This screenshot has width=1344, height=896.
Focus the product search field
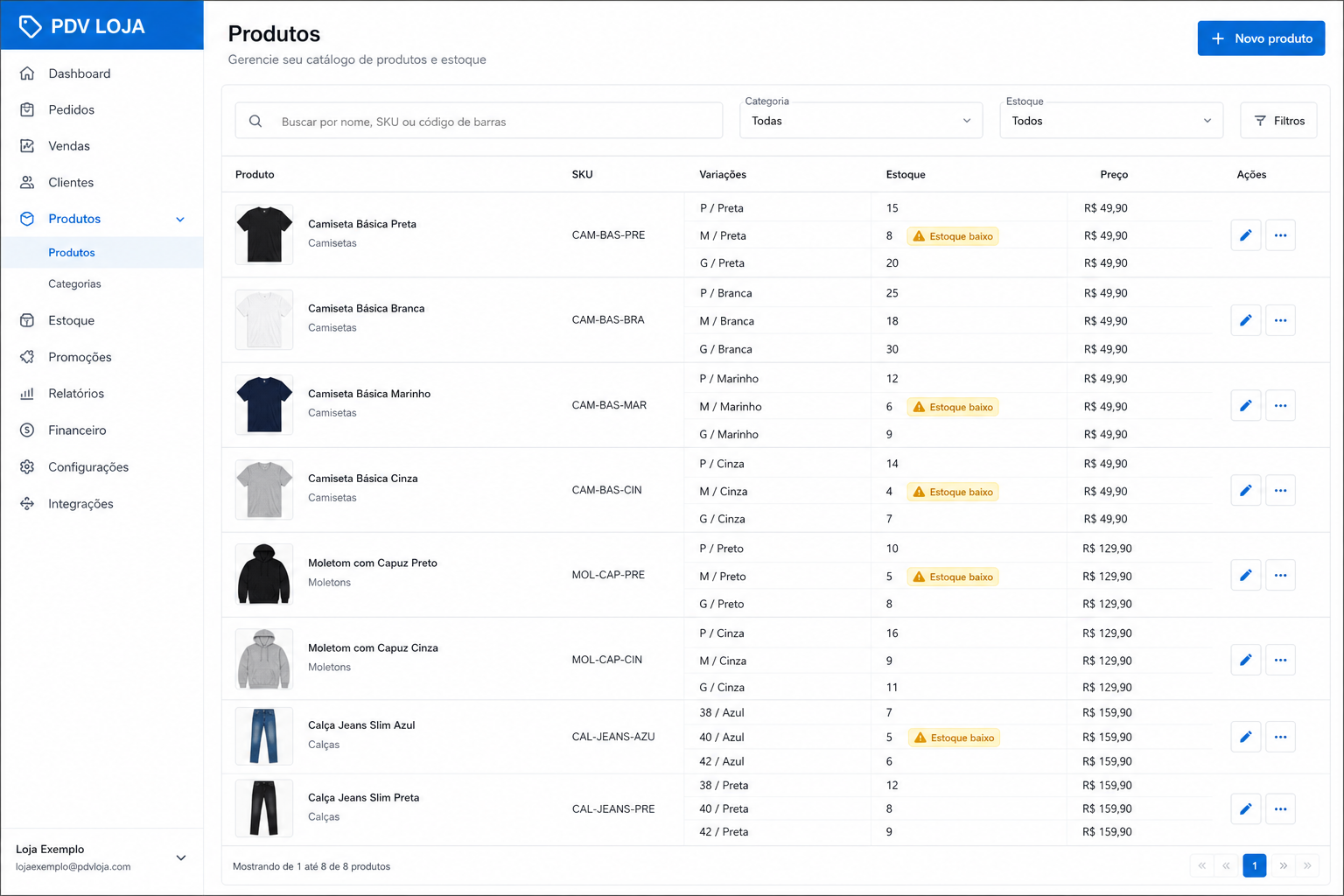[x=479, y=122]
